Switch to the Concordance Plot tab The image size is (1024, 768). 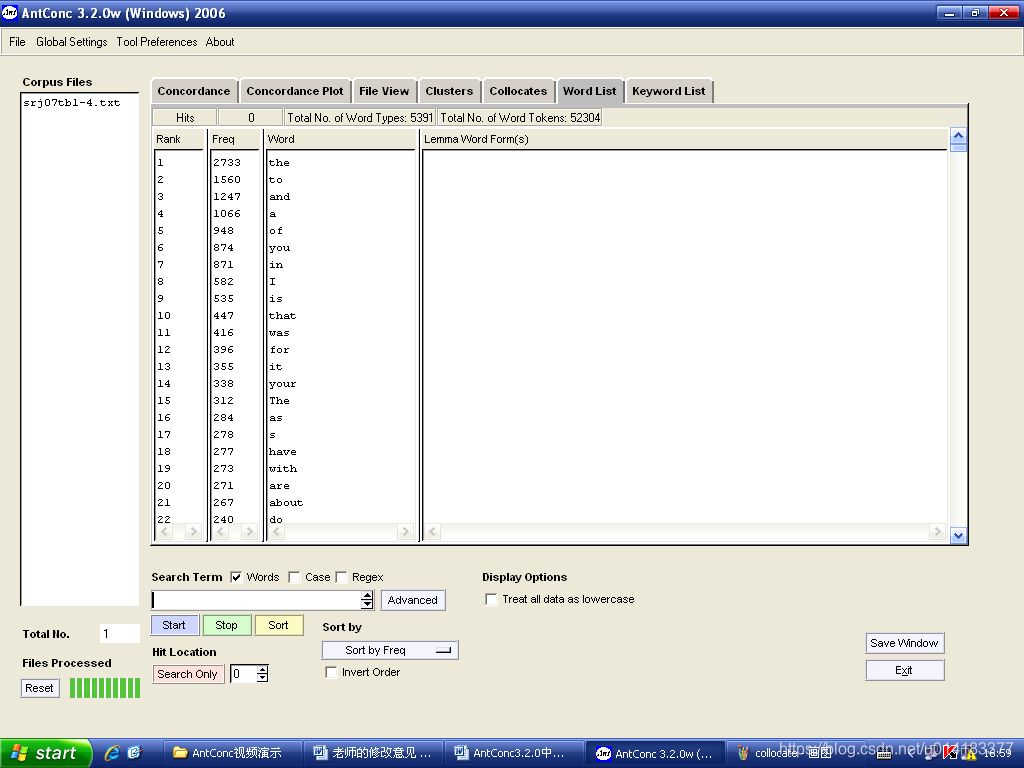(x=295, y=91)
